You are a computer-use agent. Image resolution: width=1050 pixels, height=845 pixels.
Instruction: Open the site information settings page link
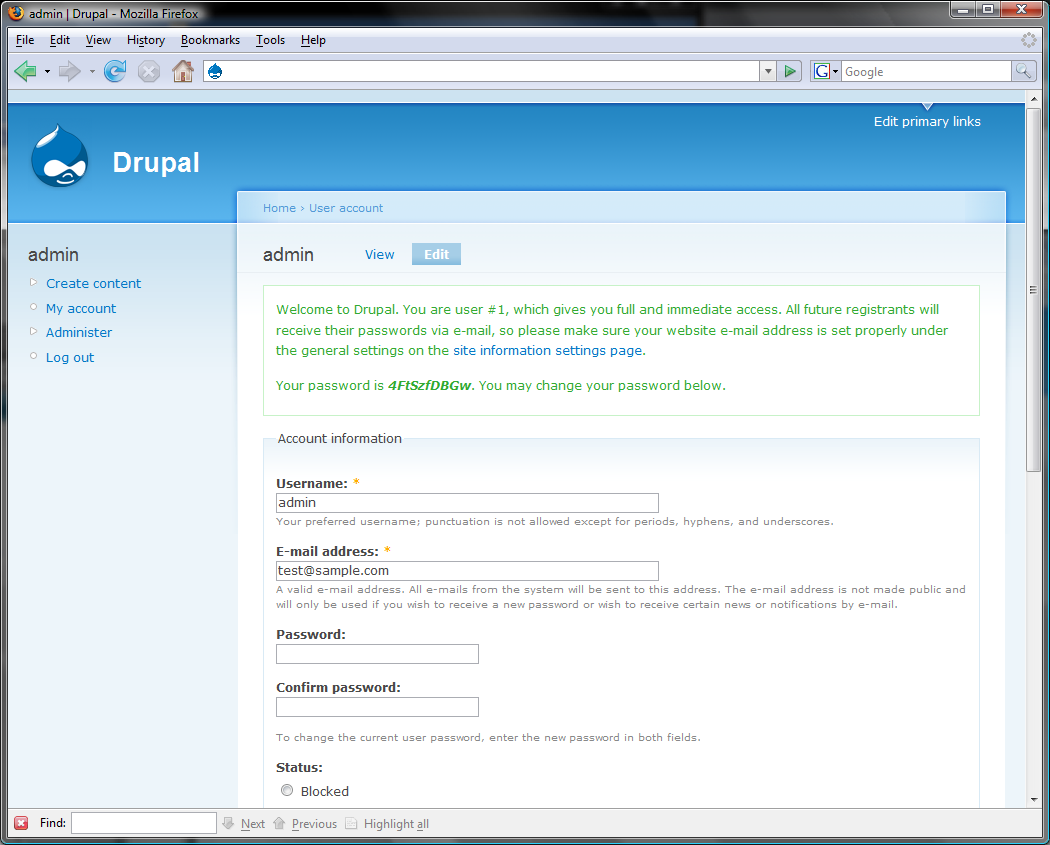point(548,350)
